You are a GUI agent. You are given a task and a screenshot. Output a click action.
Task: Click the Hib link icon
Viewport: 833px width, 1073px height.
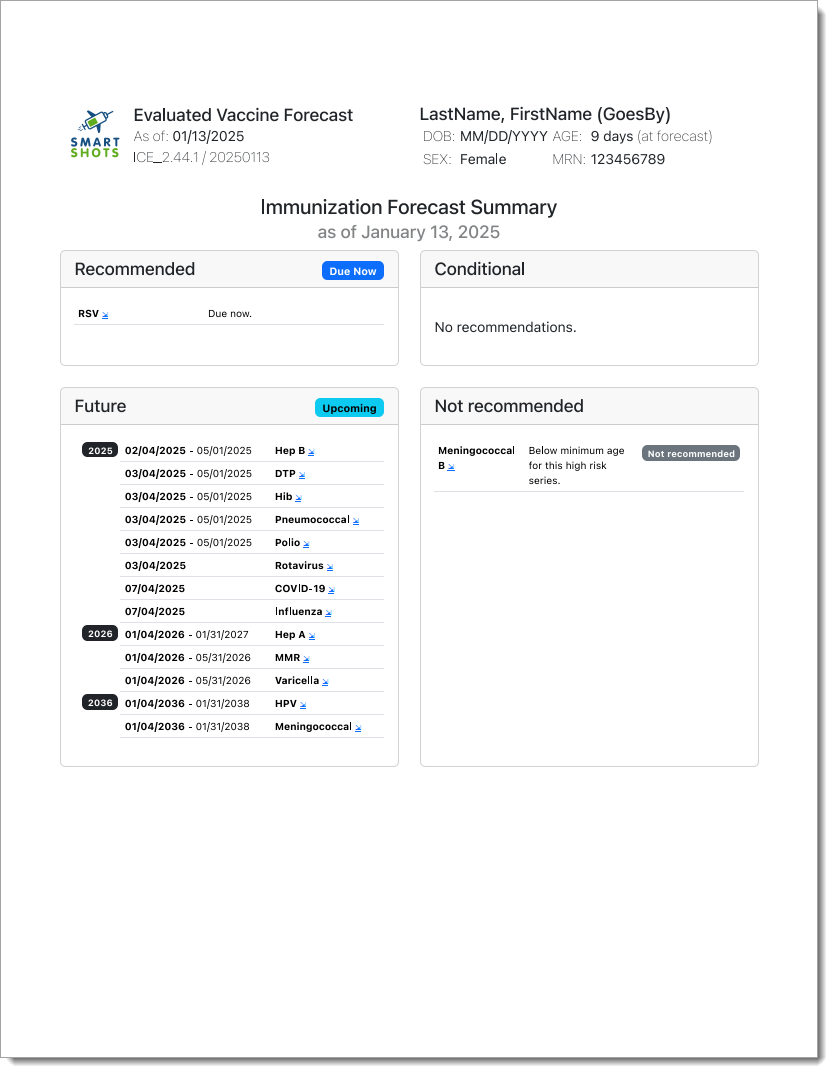[x=298, y=498]
